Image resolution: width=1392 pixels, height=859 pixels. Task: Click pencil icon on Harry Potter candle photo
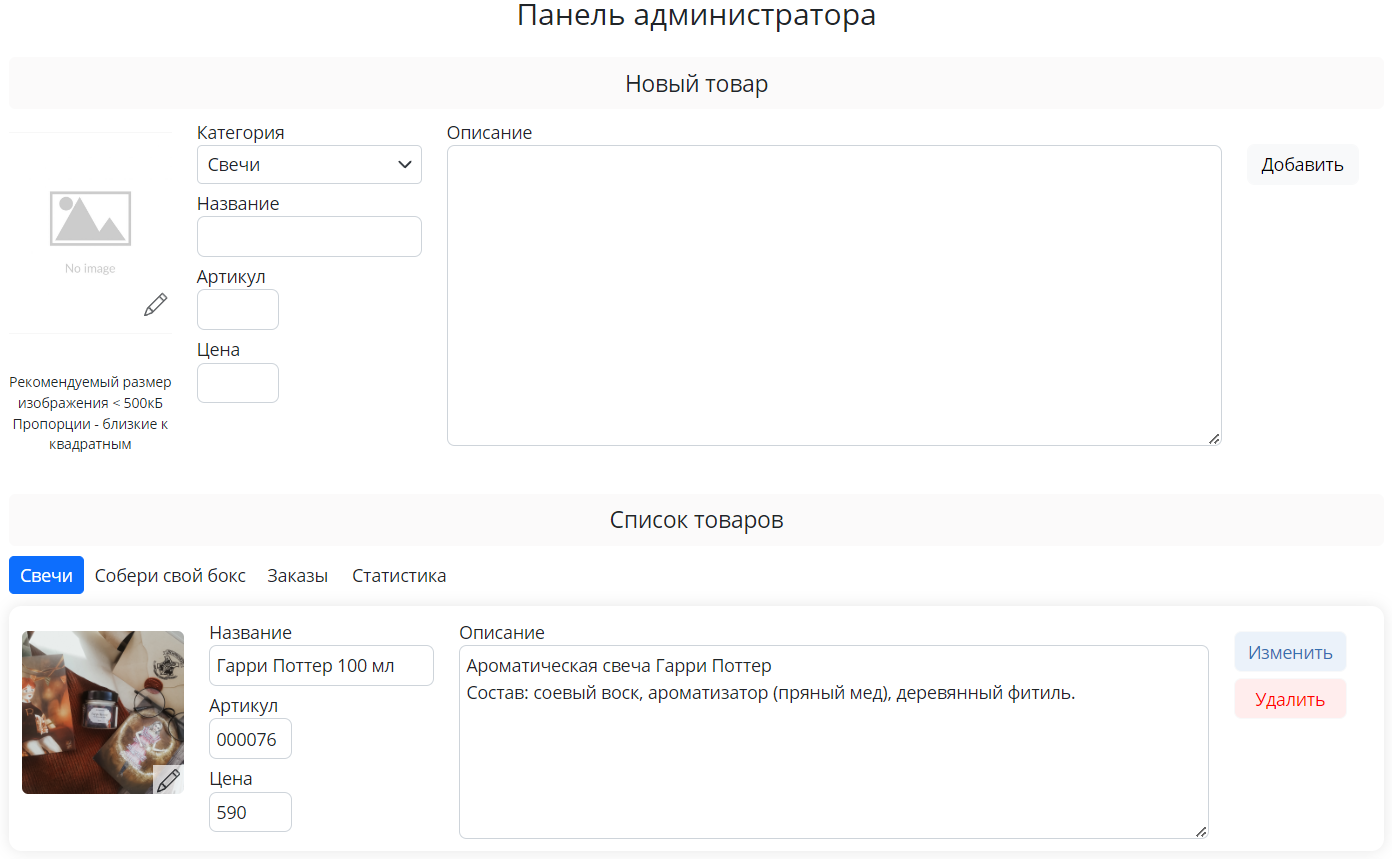[168, 780]
